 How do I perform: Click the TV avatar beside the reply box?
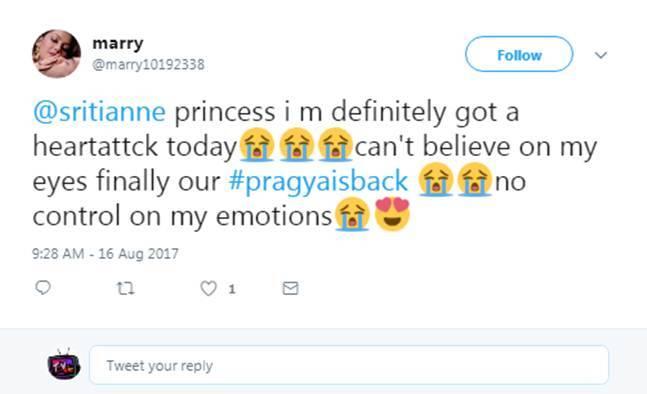(x=64, y=364)
